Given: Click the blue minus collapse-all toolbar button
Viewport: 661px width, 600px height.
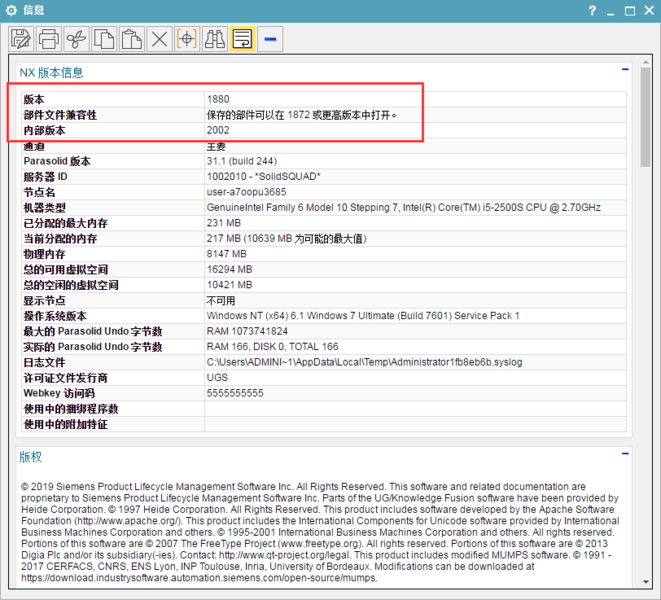Looking at the screenshot, I should click(x=270, y=39).
